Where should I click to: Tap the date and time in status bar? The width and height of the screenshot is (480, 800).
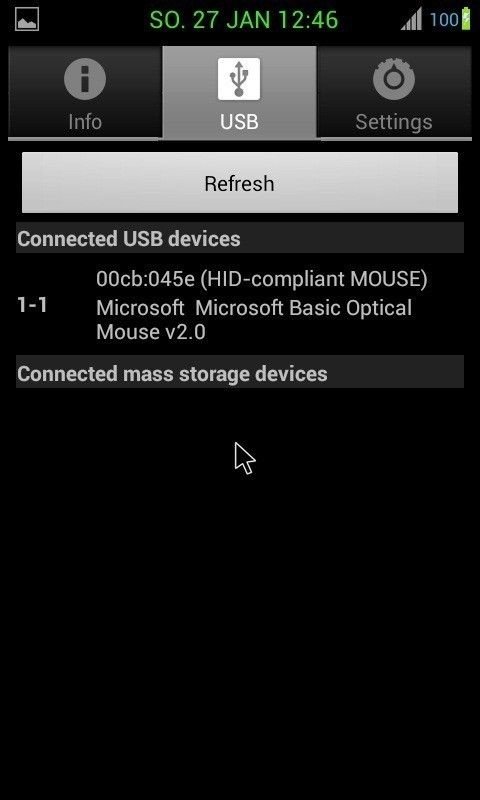point(244,19)
